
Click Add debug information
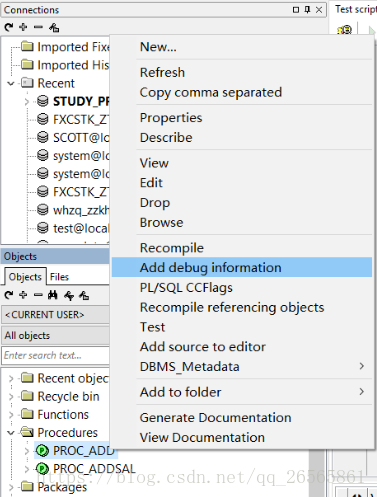[242, 267]
